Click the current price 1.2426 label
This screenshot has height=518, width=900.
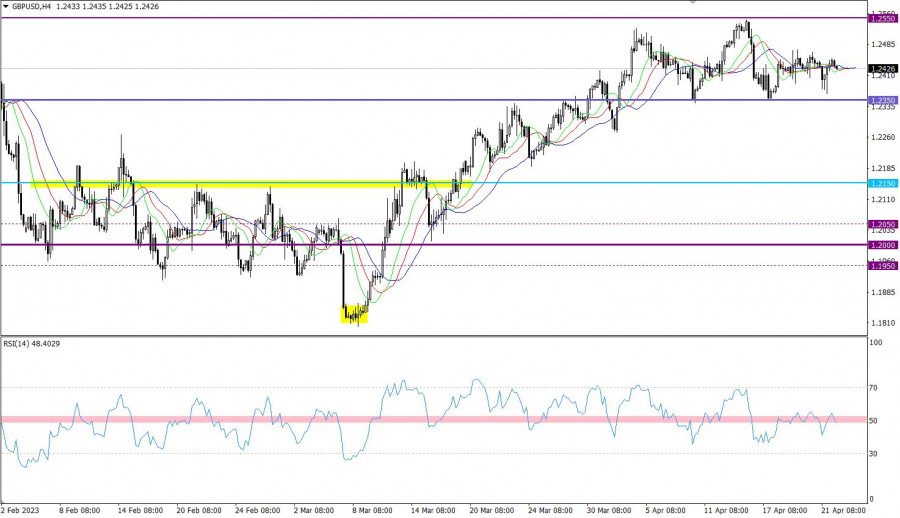click(882, 69)
